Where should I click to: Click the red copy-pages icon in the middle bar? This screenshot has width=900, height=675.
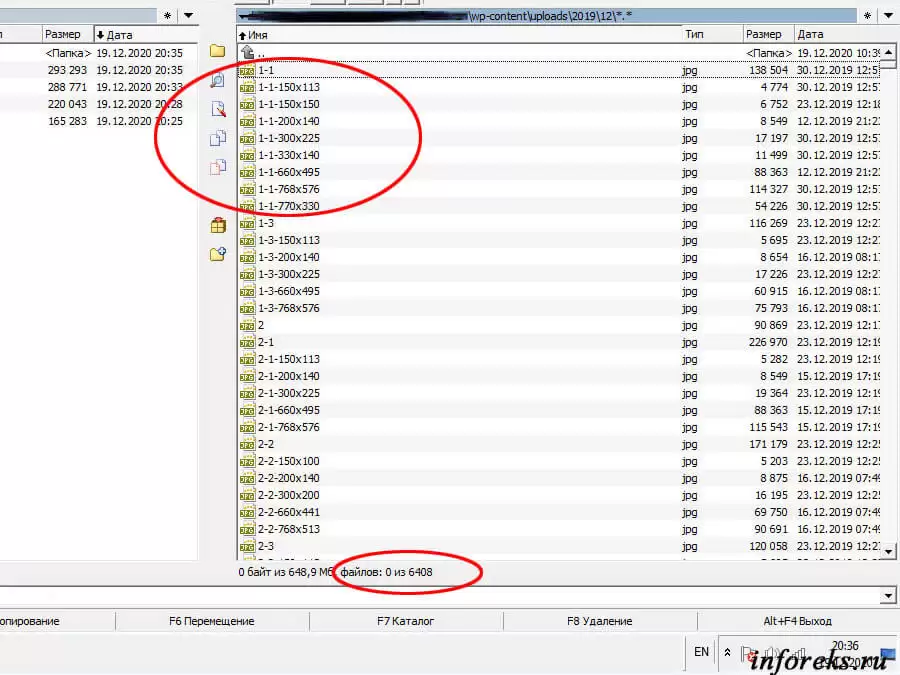(x=217, y=167)
